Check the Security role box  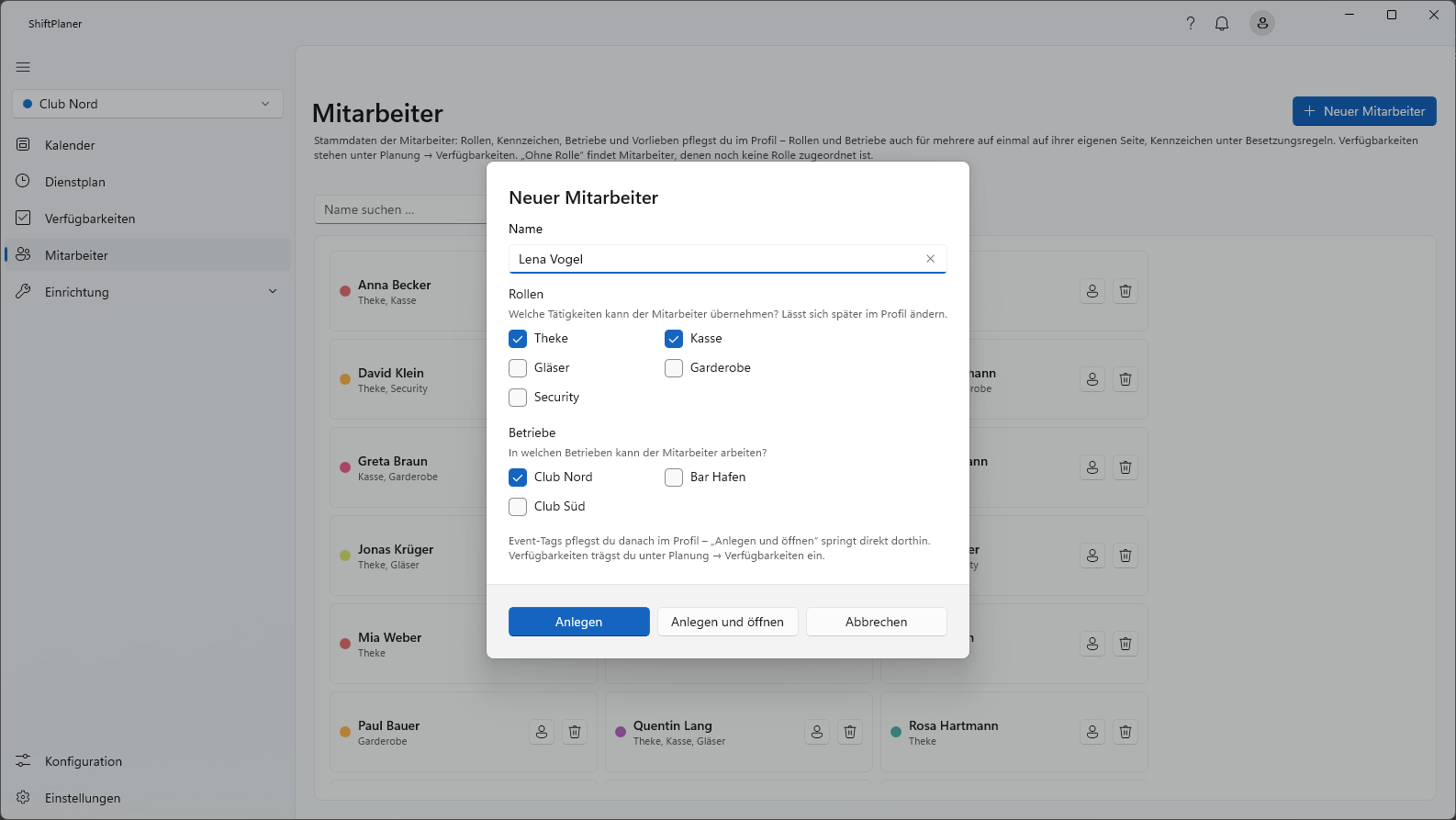tap(518, 398)
